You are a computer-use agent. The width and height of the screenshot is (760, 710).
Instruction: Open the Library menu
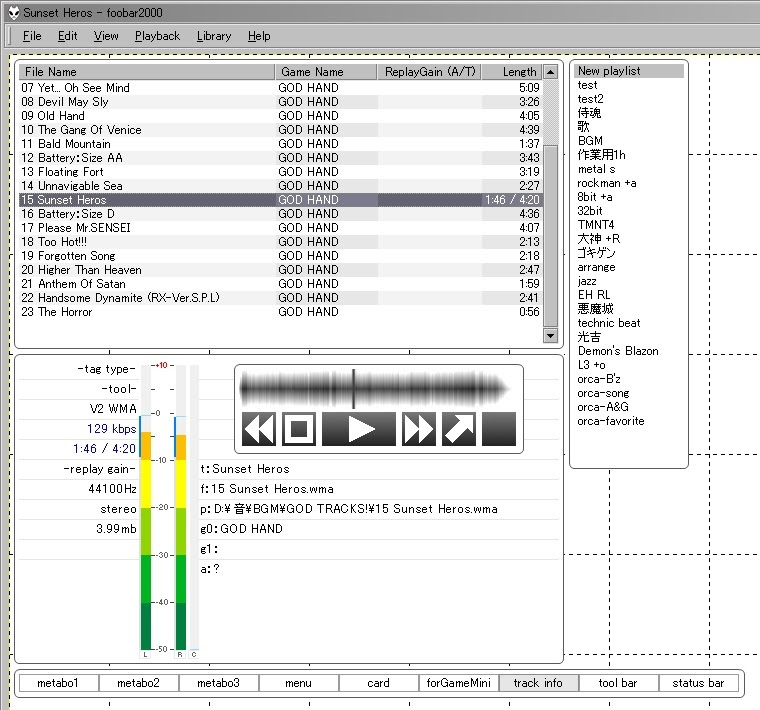coord(214,36)
